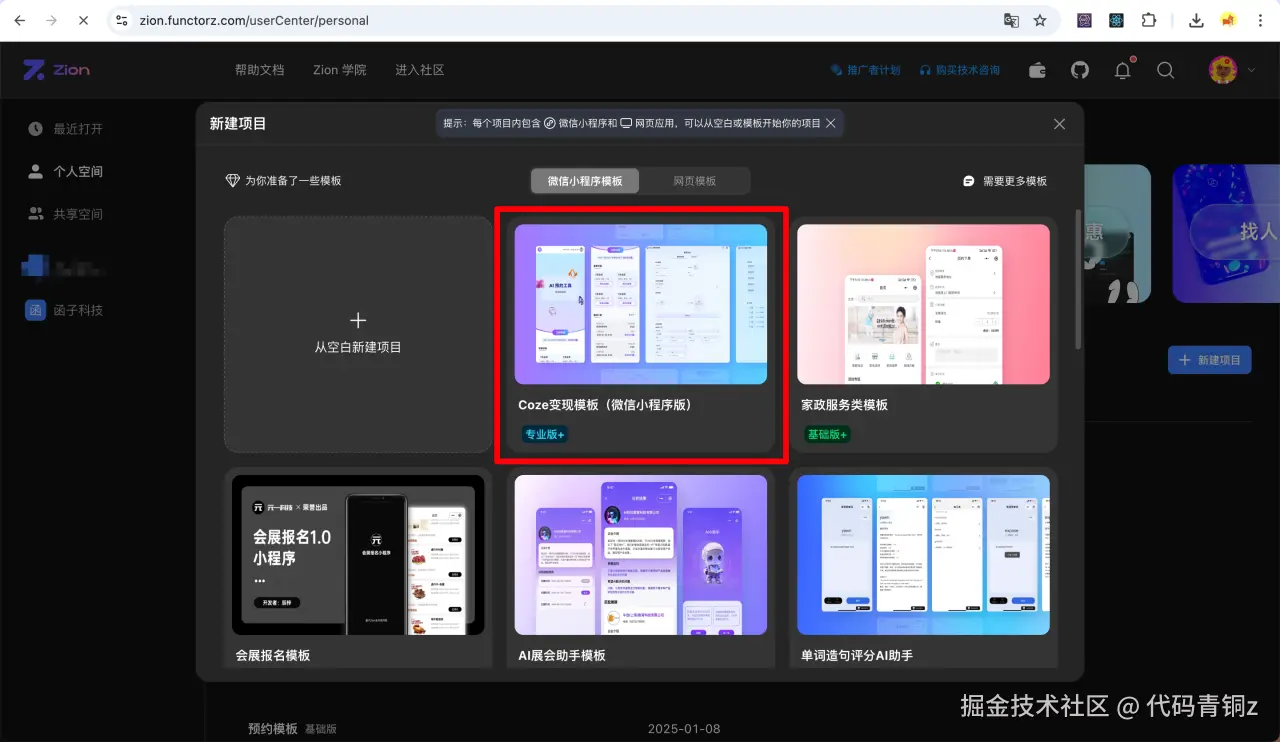Select the AI展会助手模板 thumbnail
1280x742 pixels.
641,554
